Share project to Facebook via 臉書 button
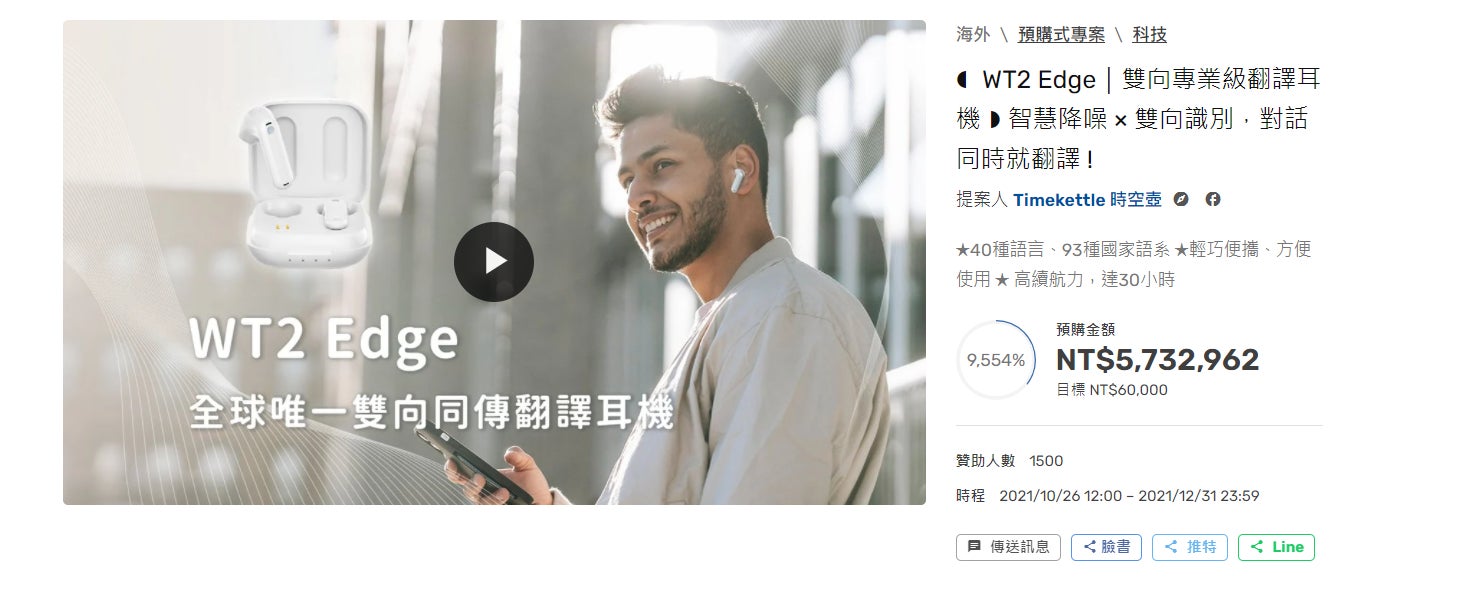 (x=1106, y=547)
